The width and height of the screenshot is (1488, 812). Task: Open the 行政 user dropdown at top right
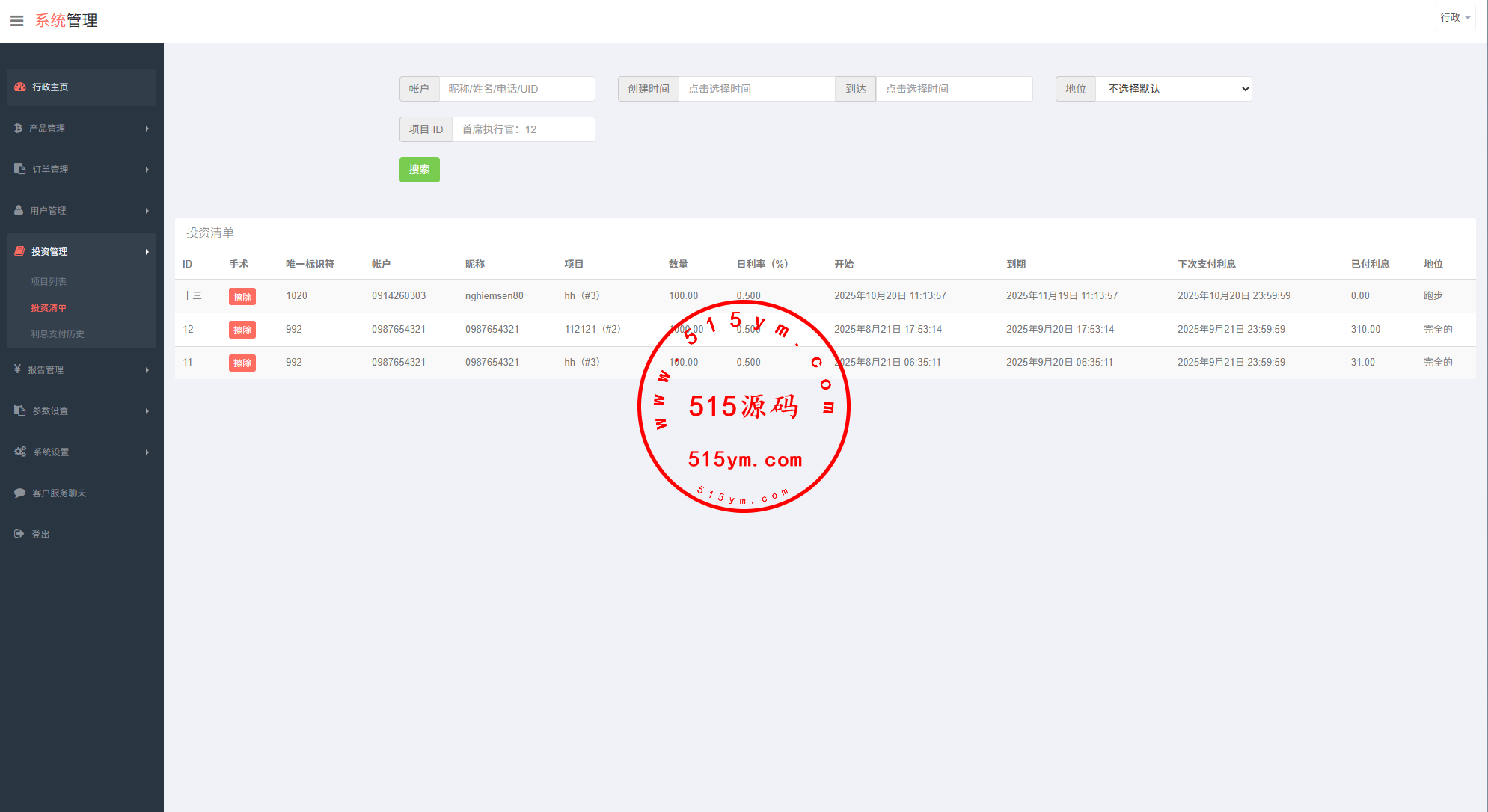pyautogui.click(x=1454, y=18)
